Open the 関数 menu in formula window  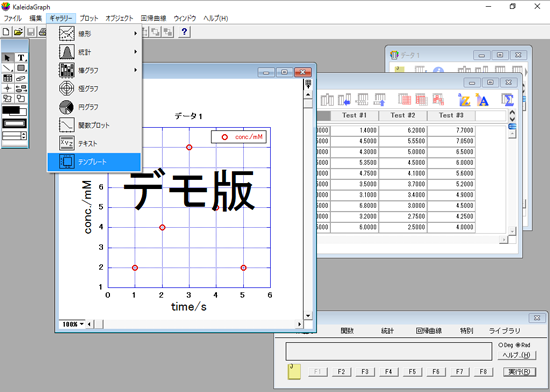point(347,331)
